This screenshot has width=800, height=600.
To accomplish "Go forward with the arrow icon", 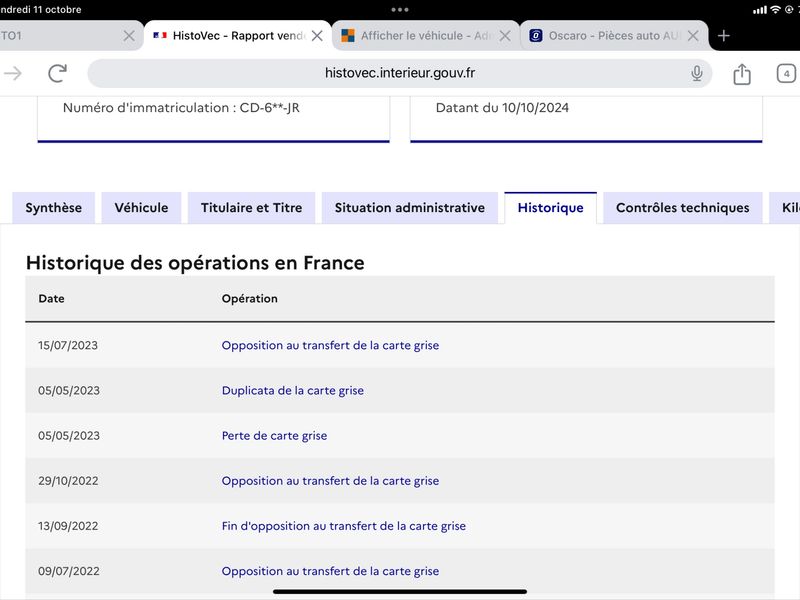I will 13,73.
